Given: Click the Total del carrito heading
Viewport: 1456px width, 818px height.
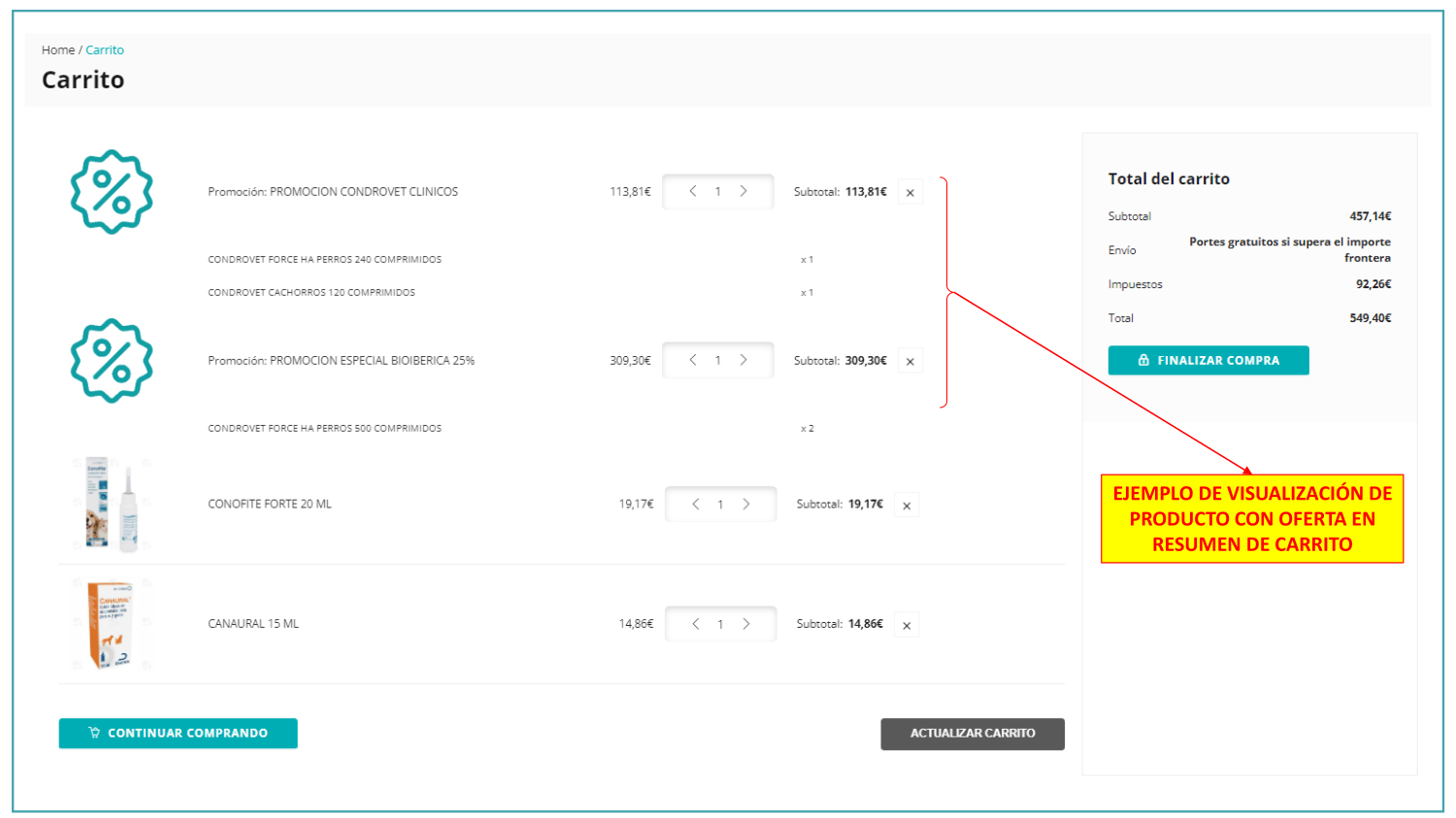Looking at the screenshot, I should 1169,180.
